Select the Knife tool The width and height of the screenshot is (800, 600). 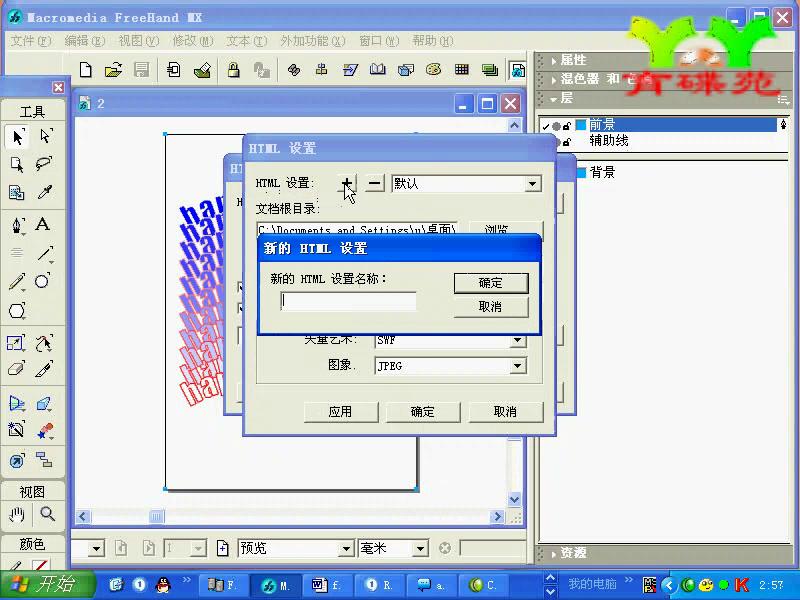(x=44, y=369)
